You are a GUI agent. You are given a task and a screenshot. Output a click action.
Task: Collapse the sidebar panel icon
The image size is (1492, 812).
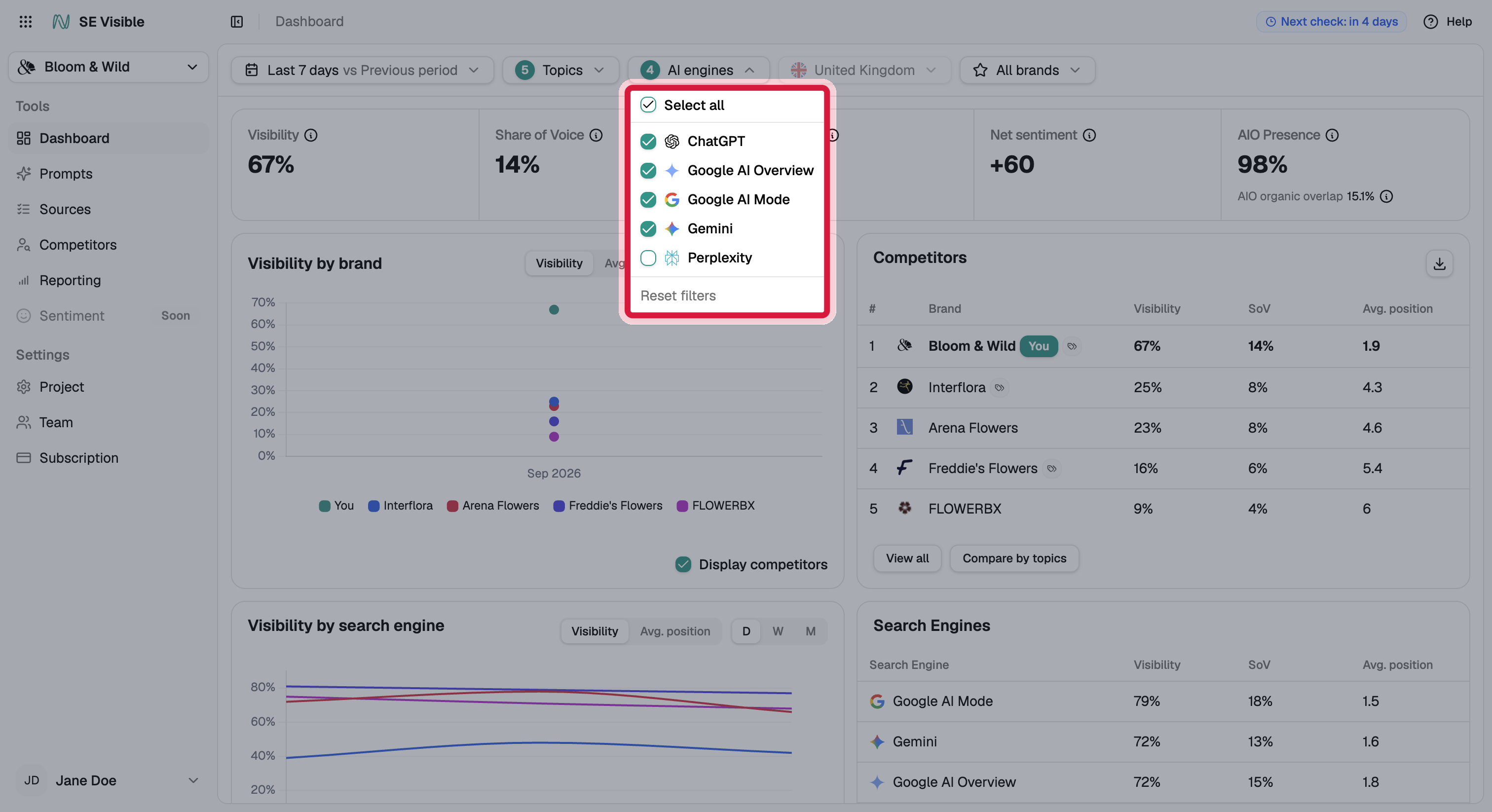coord(237,22)
